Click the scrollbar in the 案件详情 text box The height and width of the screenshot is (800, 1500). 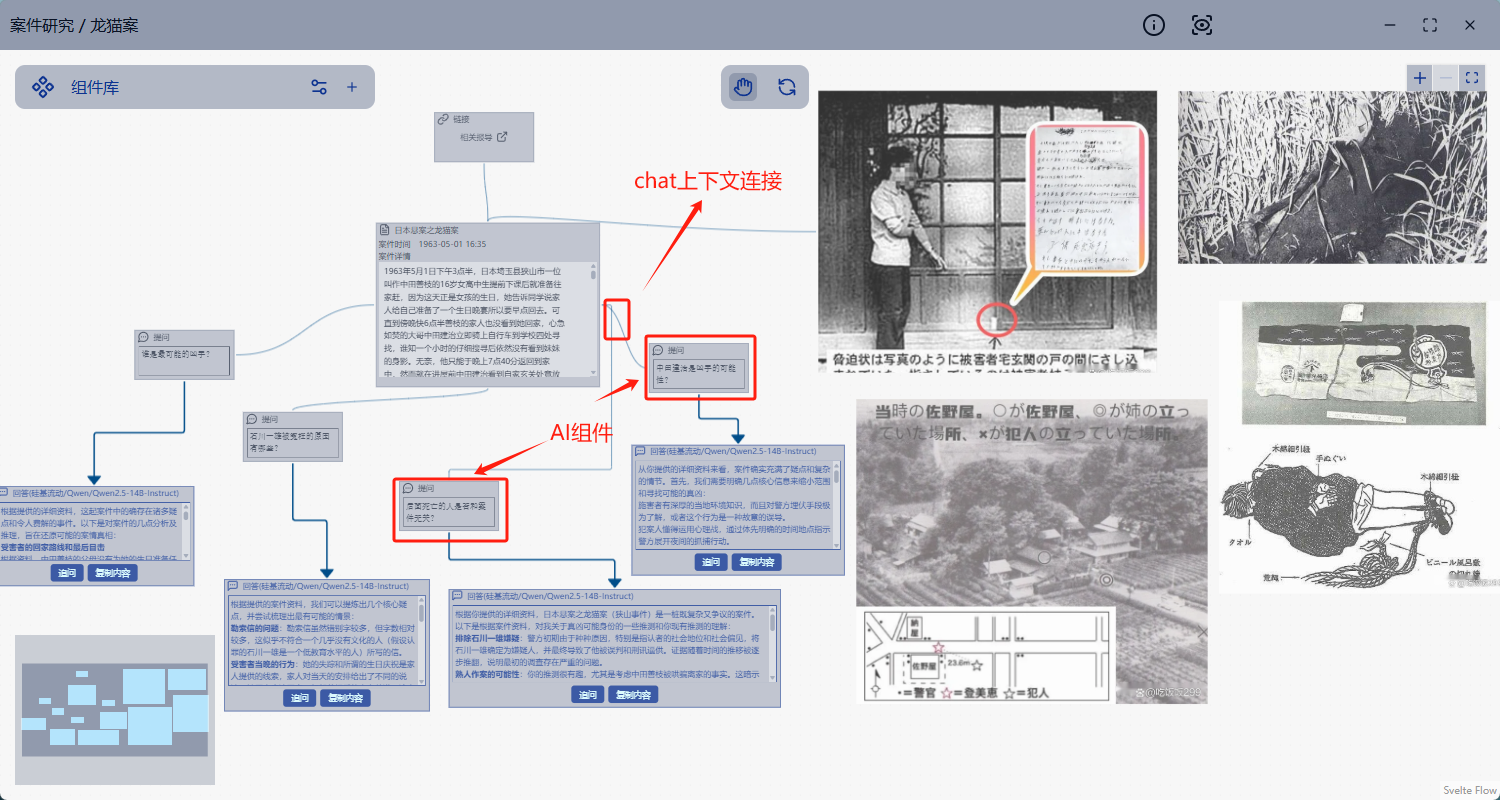click(x=593, y=320)
